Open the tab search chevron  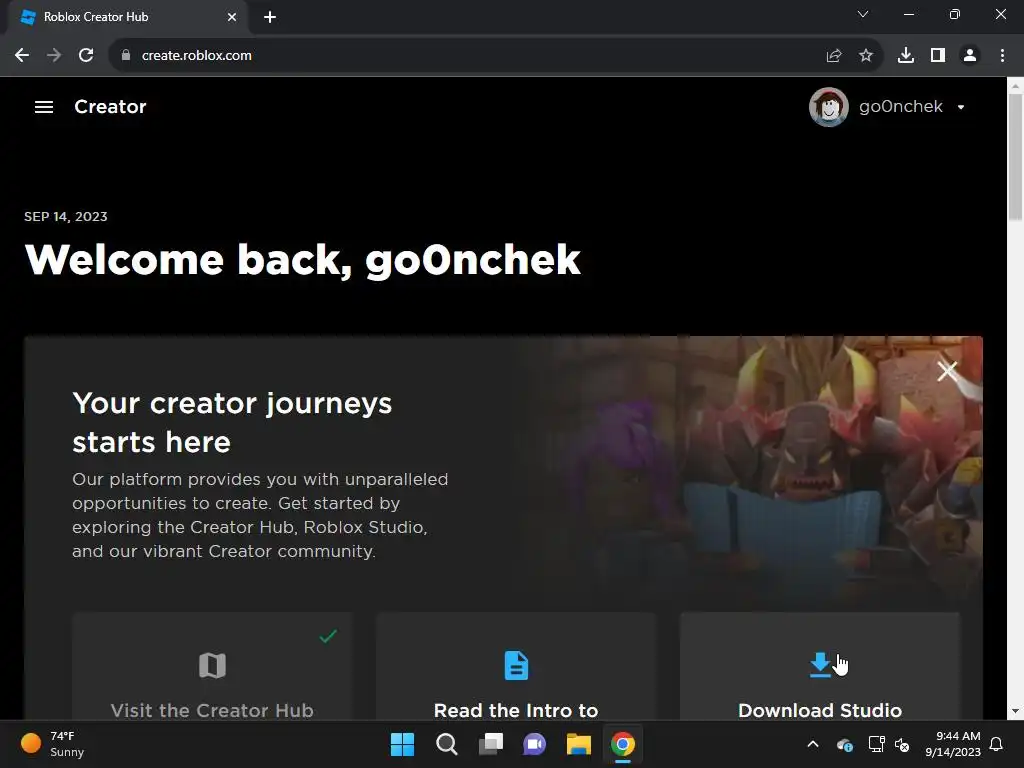pyautogui.click(x=863, y=14)
